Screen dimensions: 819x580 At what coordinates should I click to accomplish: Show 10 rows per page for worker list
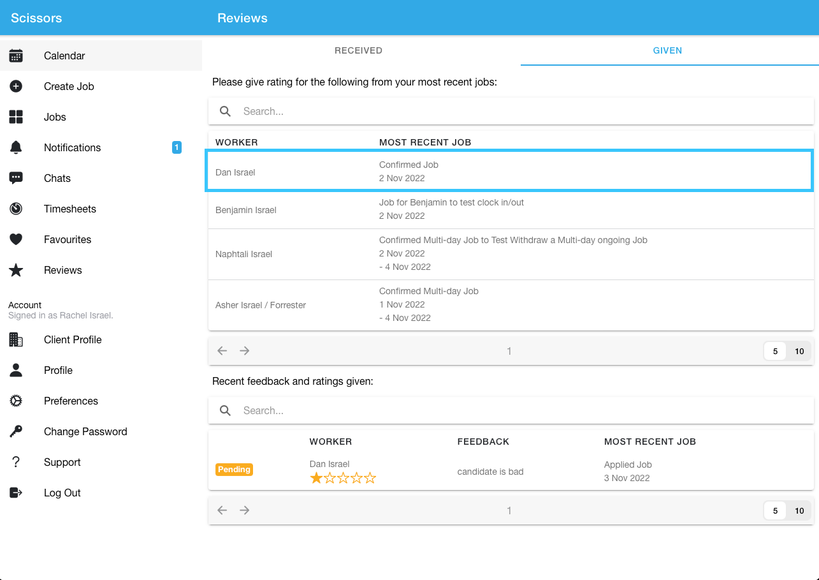pyautogui.click(x=799, y=351)
